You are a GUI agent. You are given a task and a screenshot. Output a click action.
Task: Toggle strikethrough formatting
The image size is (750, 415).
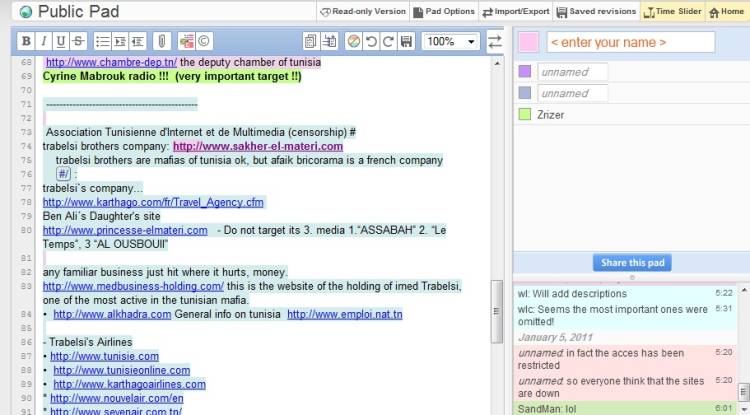[78, 42]
